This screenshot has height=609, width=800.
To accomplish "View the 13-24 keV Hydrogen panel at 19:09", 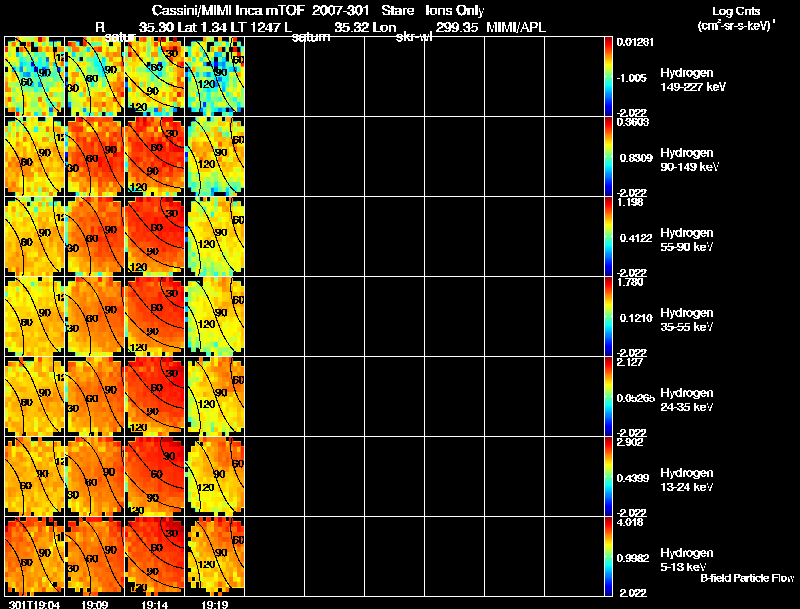I will [94, 477].
